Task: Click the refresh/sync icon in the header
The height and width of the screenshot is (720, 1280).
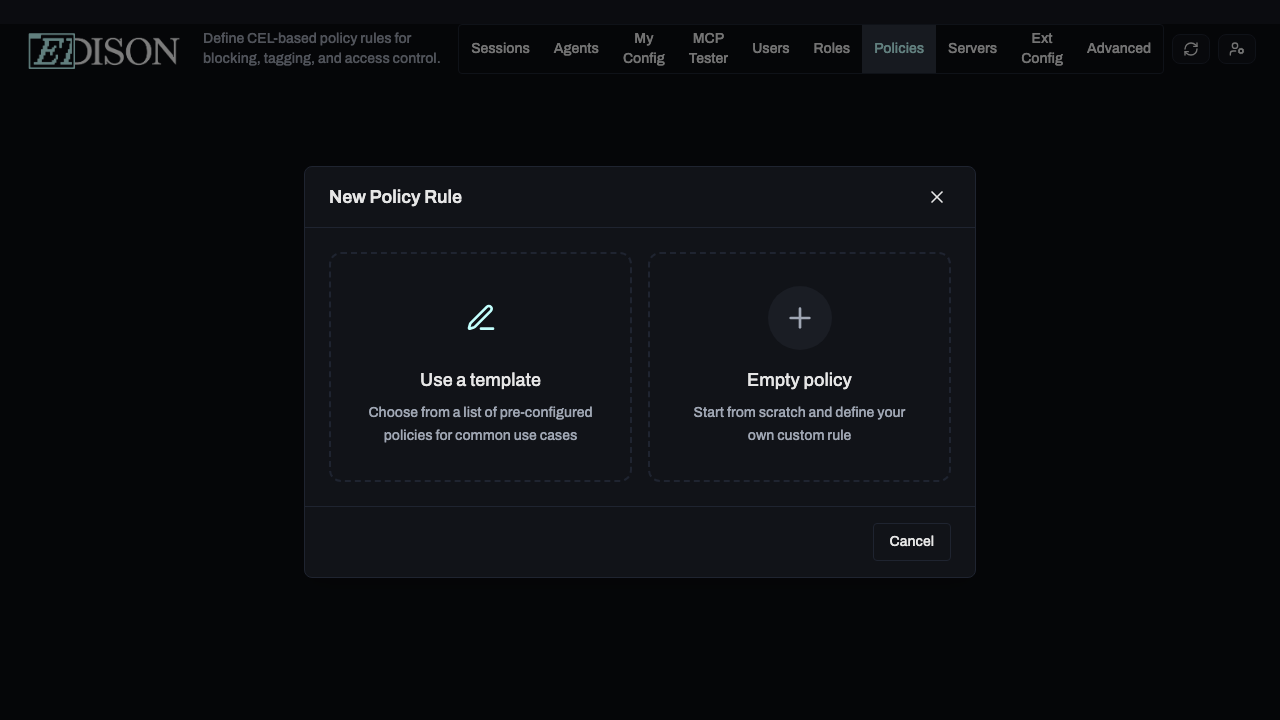Action: tap(1190, 48)
